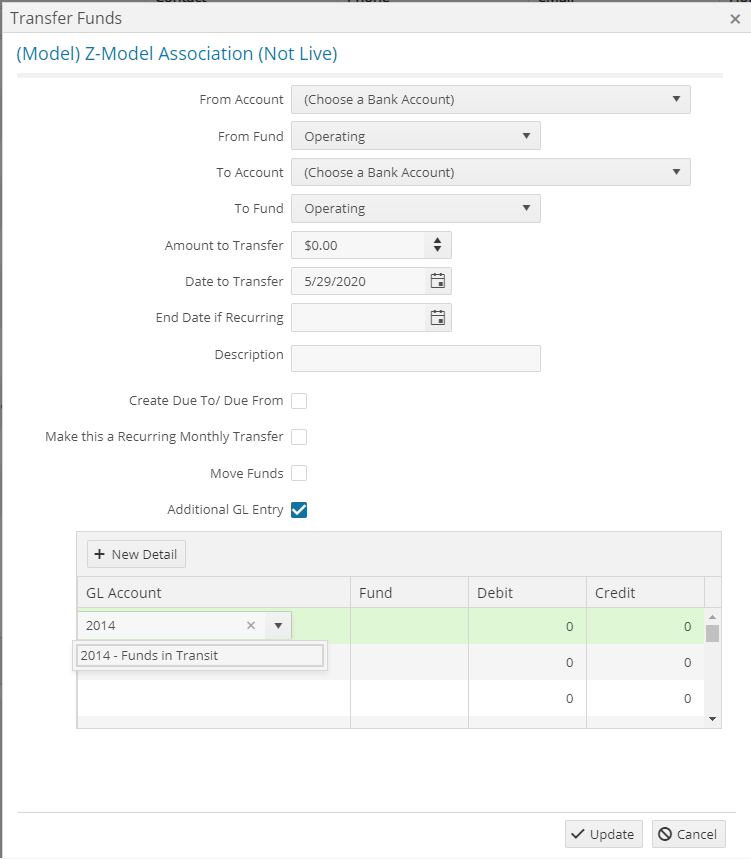Click the Debit column header

point(528,593)
